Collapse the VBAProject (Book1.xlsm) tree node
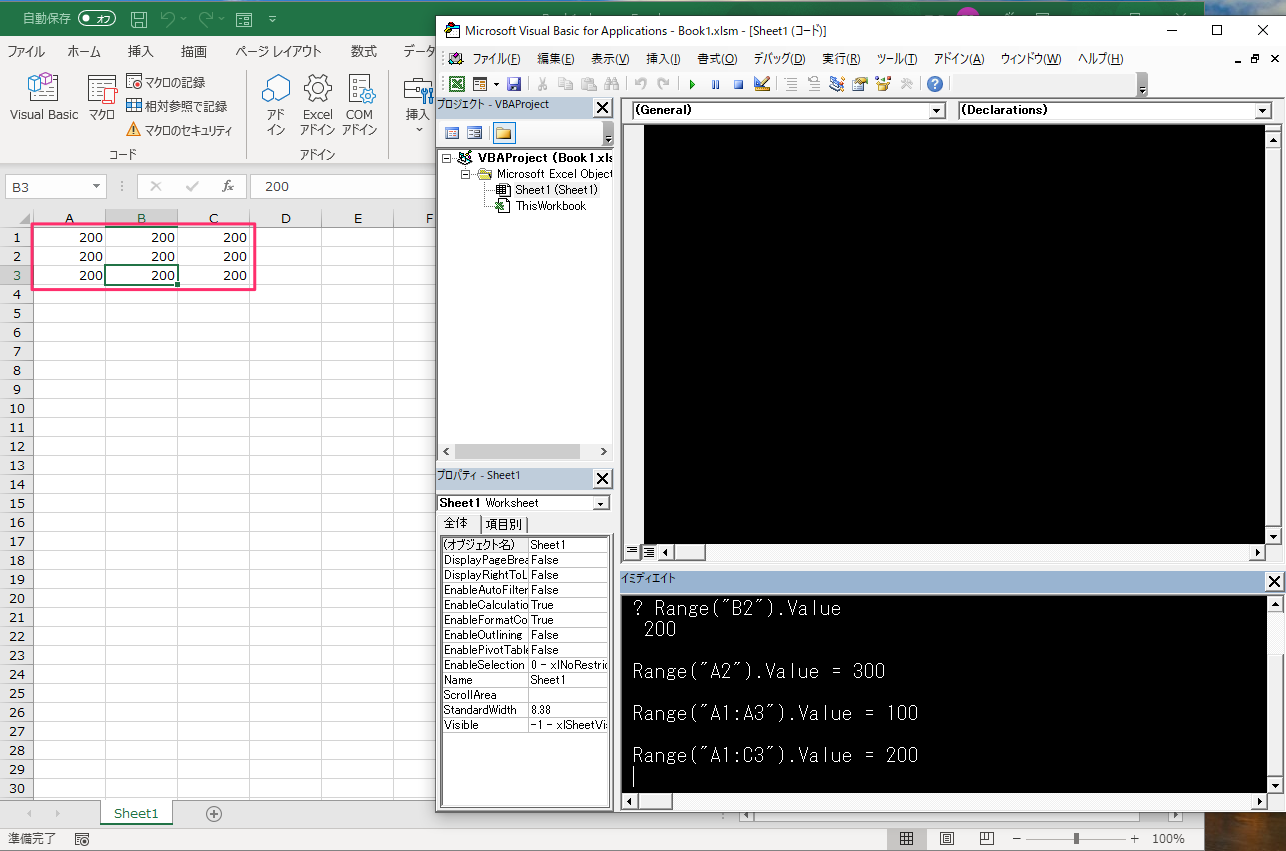 pos(447,158)
